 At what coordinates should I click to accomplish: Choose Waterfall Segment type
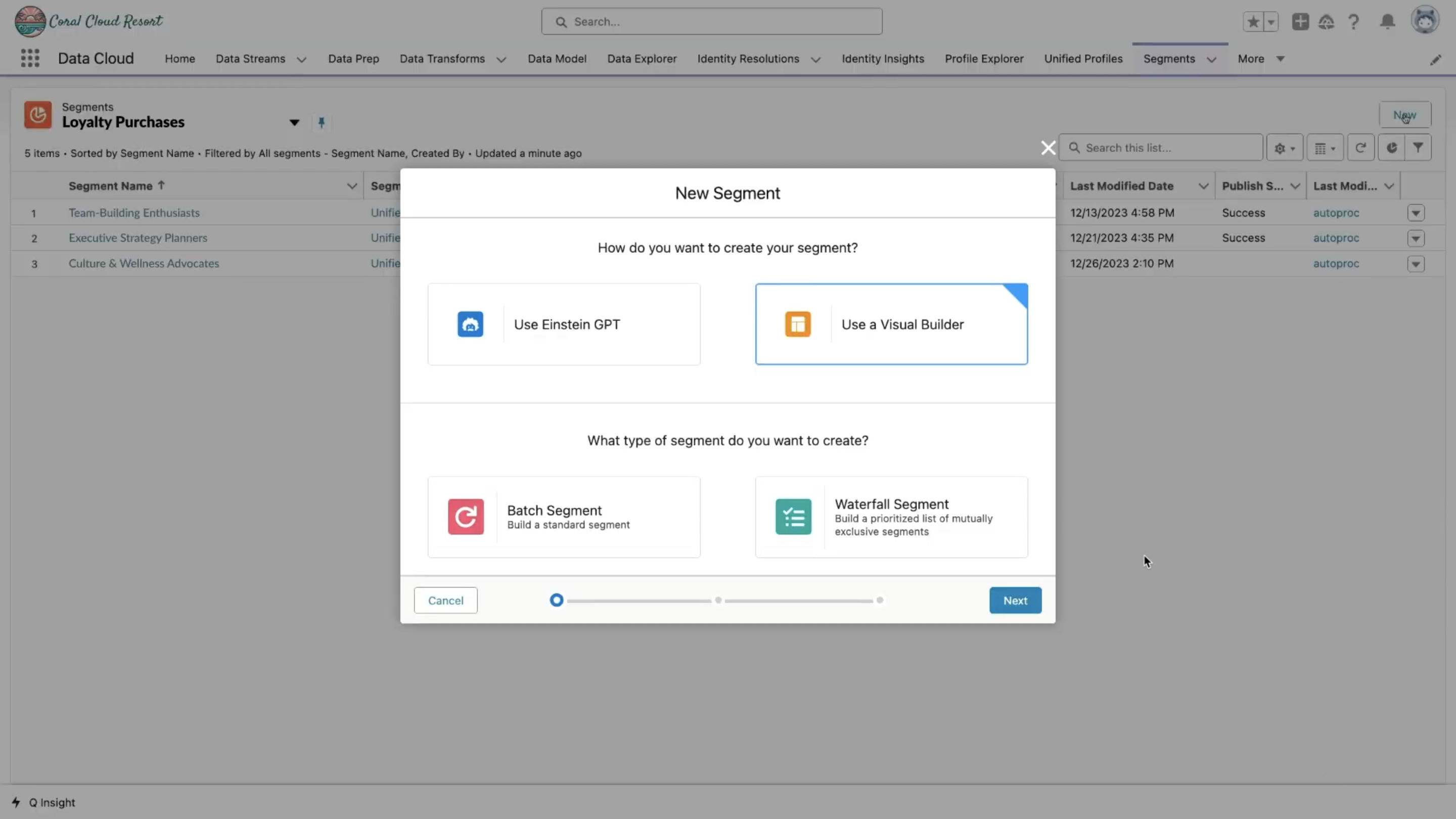(891, 517)
